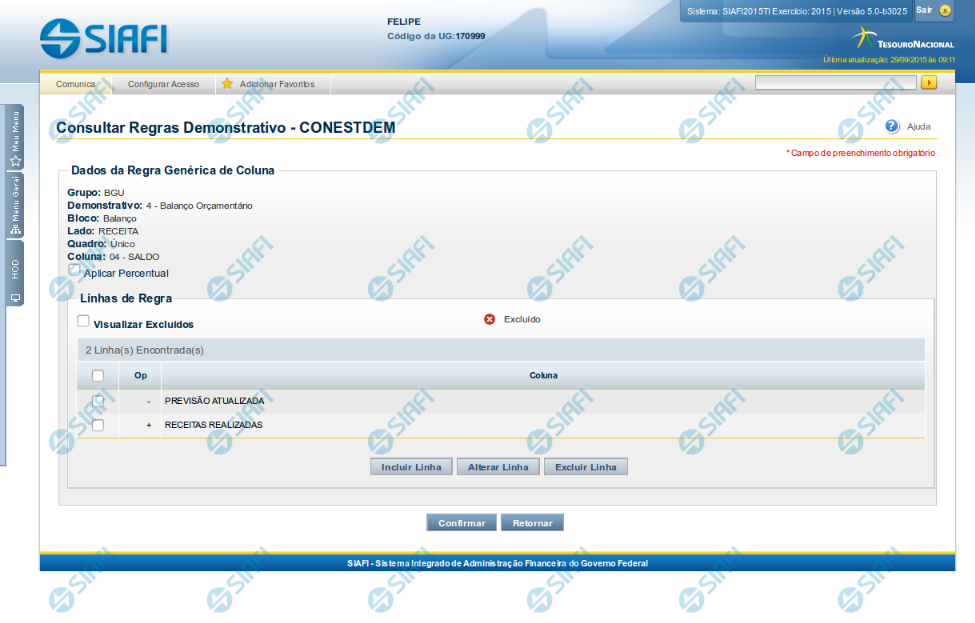
Task: Click the Tesouro Nacional logo
Action: point(902,40)
